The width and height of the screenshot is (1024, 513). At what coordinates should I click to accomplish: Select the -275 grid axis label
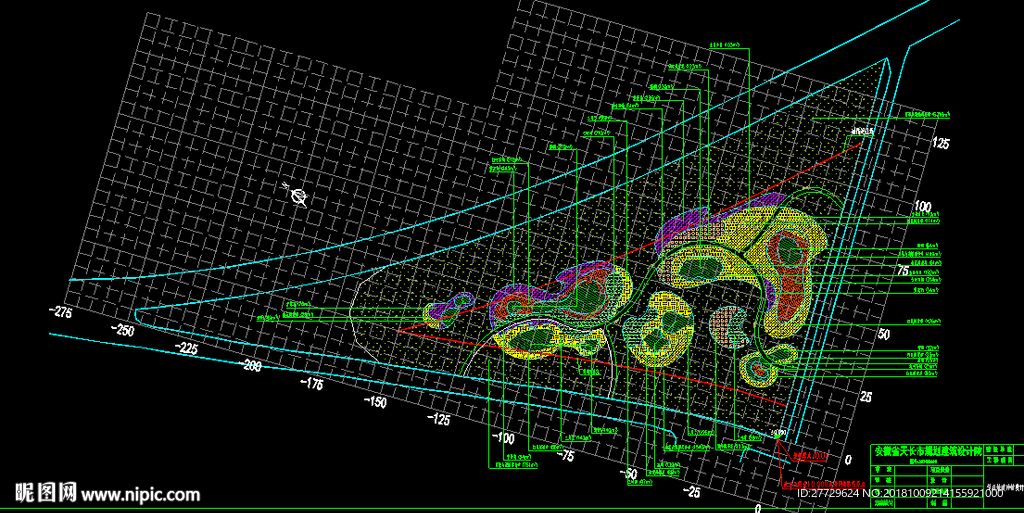[x=61, y=312]
